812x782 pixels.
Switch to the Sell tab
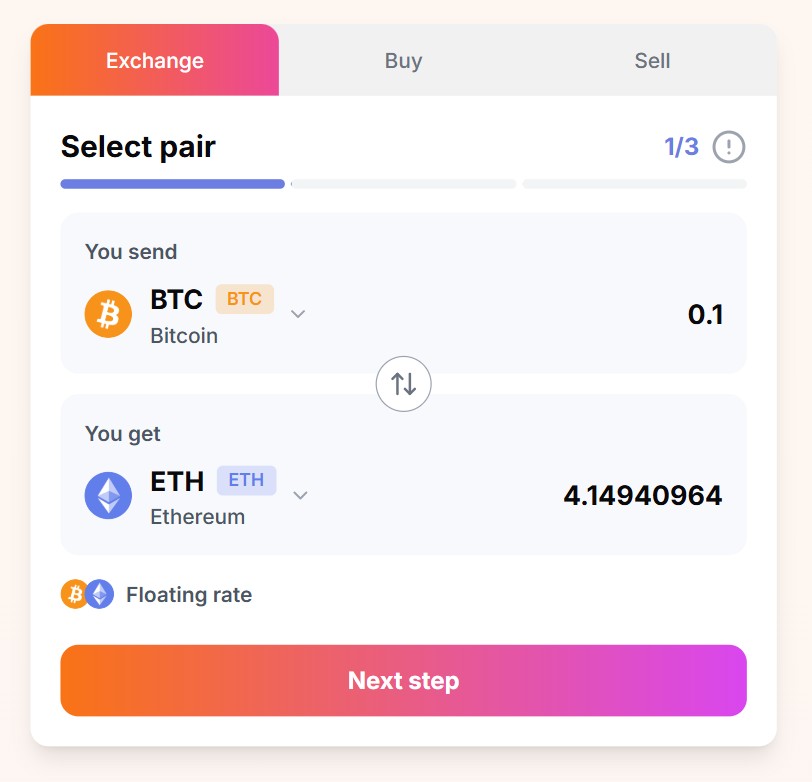click(x=652, y=60)
